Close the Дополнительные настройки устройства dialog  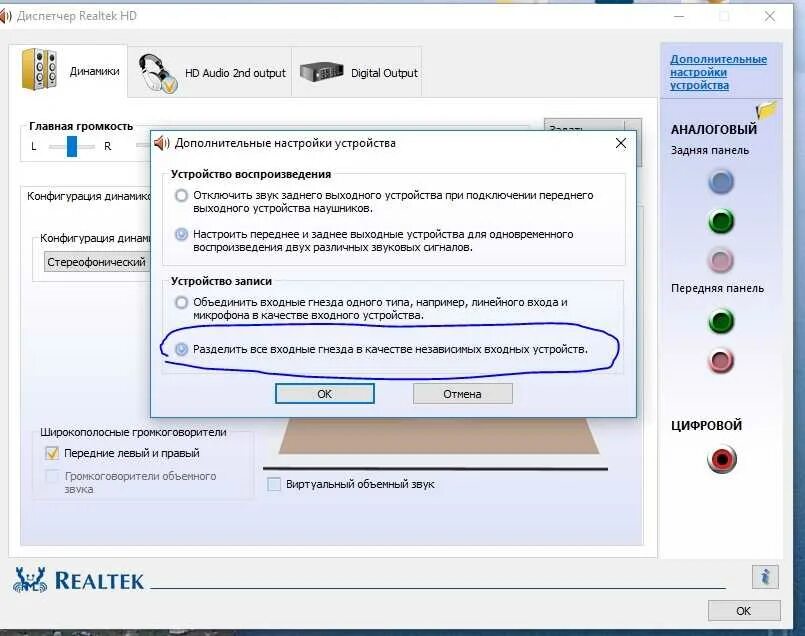(x=621, y=143)
